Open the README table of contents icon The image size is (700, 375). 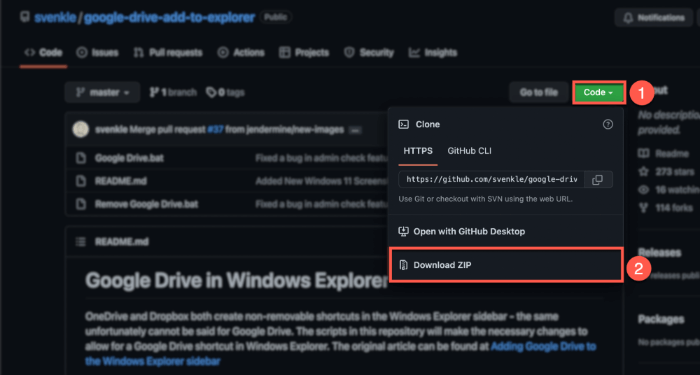(x=80, y=242)
